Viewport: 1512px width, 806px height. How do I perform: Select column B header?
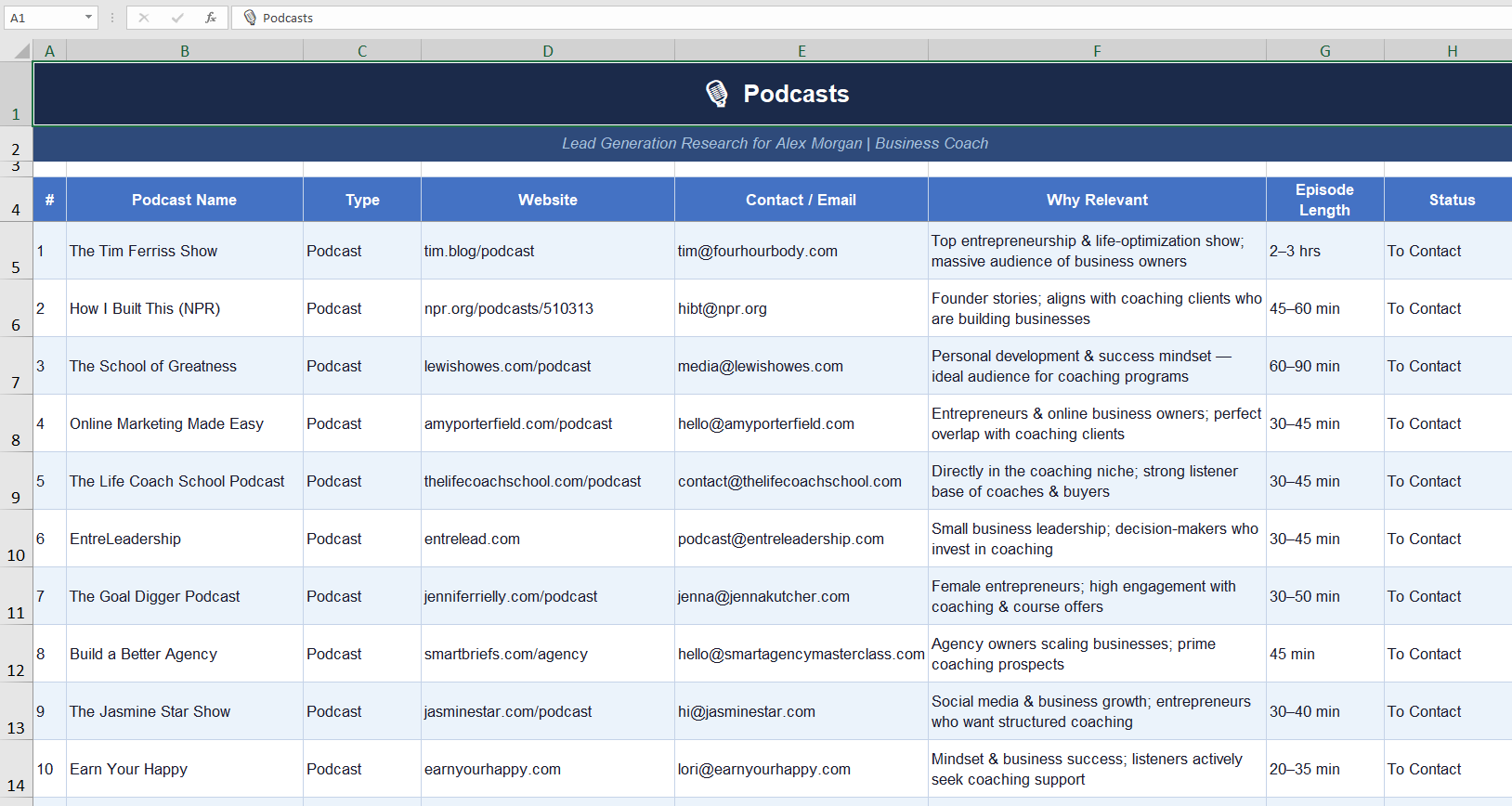coord(185,51)
